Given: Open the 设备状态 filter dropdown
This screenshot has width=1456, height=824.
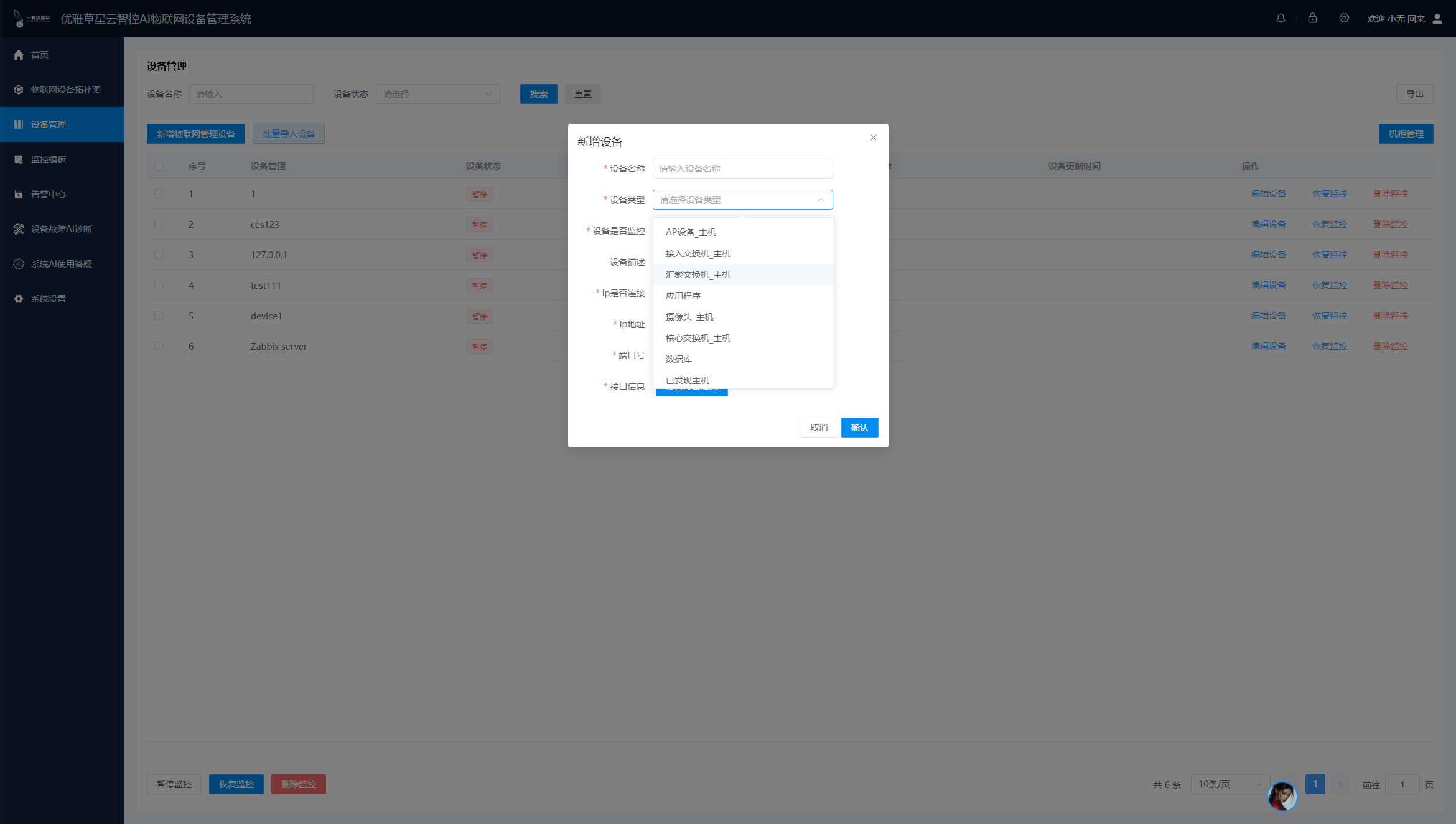Looking at the screenshot, I should click(437, 94).
